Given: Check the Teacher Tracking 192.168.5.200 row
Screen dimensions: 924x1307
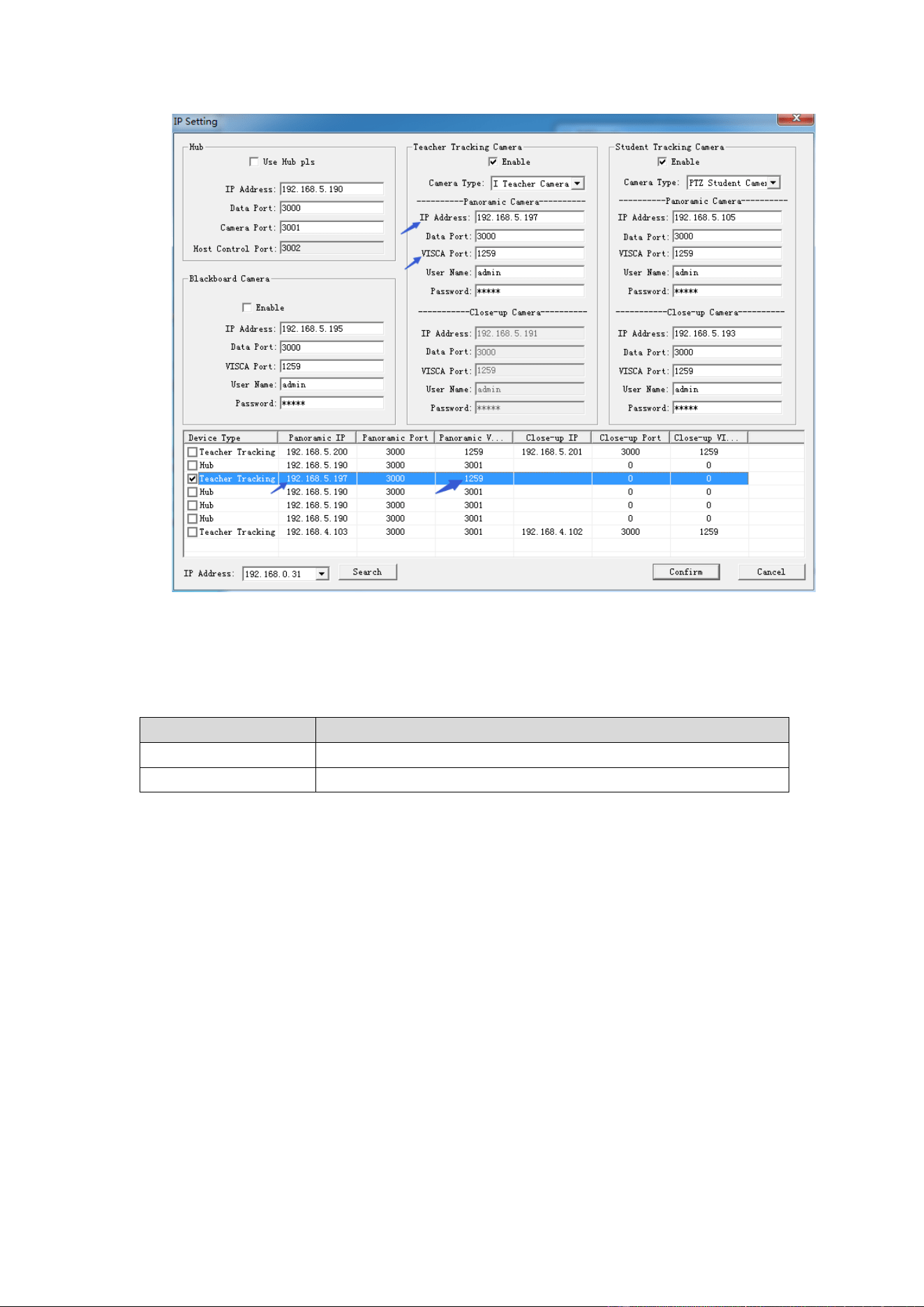Looking at the screenshot, I should 193,452.
